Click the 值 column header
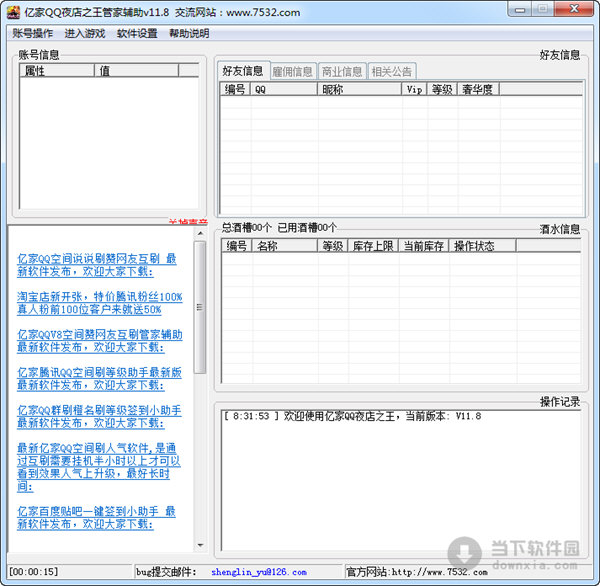 click(x=136, y=70)
